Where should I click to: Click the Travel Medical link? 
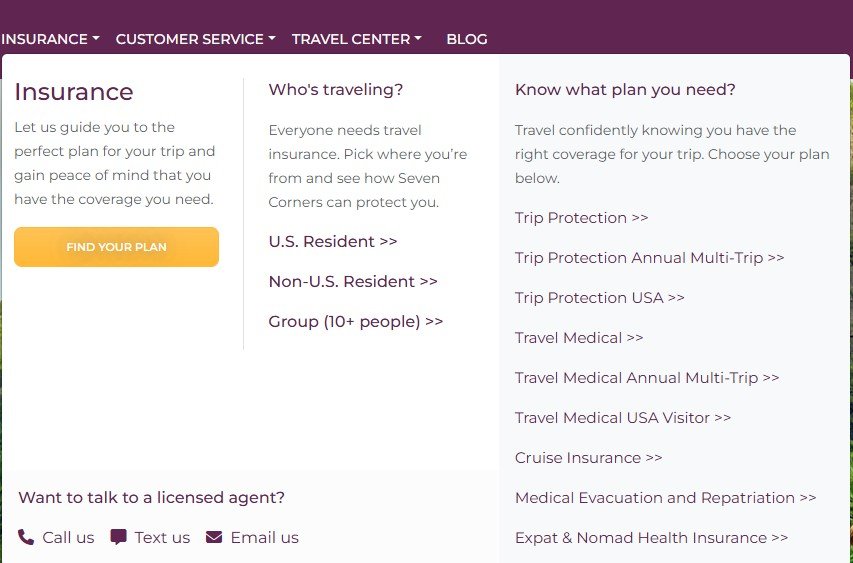click(579, 338)
